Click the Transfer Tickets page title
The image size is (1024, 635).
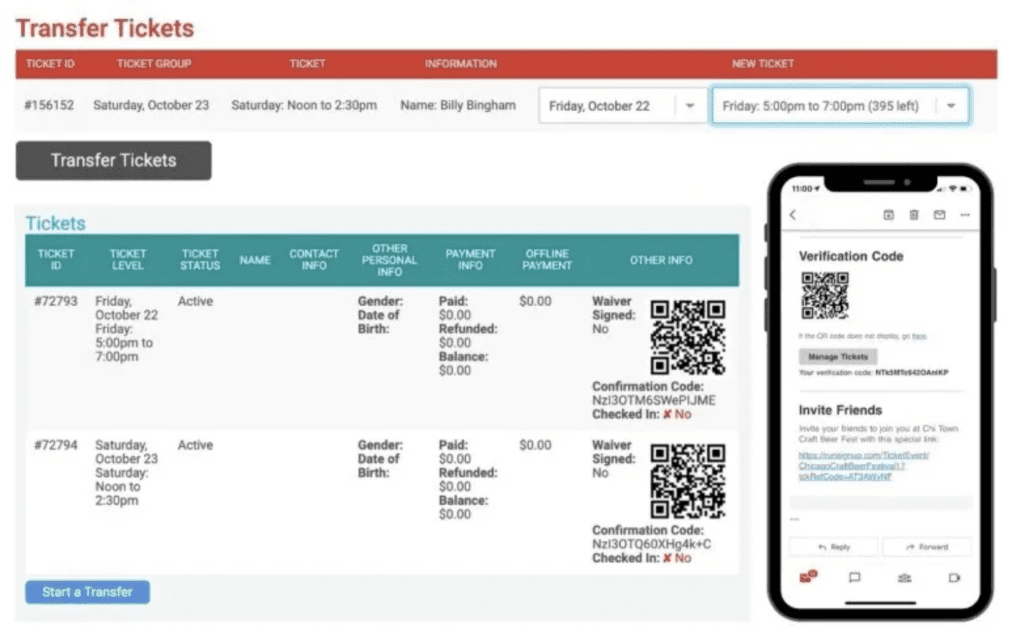click(x=105, y=28)
